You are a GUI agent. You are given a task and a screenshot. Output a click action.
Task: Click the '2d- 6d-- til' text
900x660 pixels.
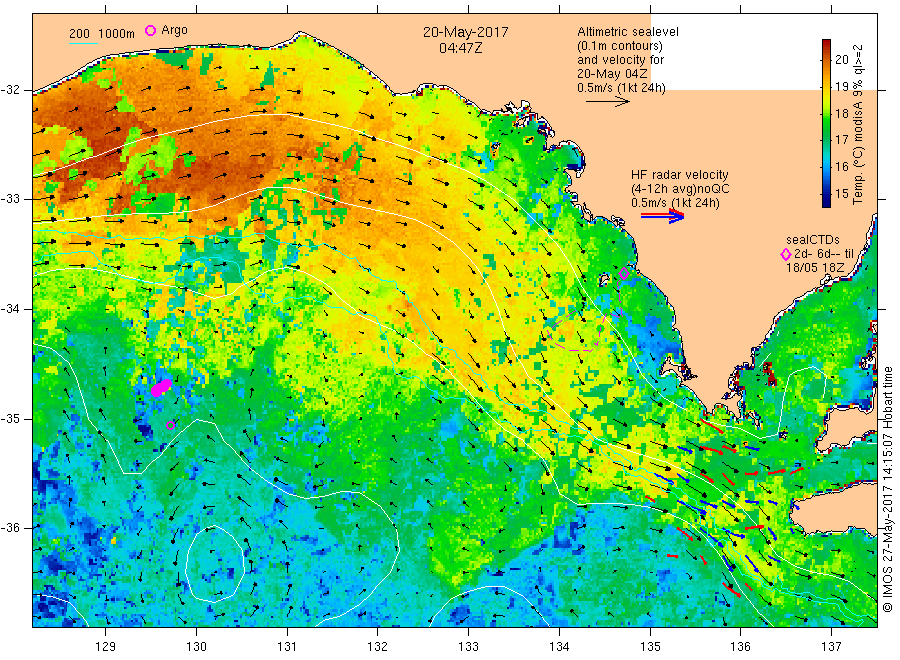[824, 254]
